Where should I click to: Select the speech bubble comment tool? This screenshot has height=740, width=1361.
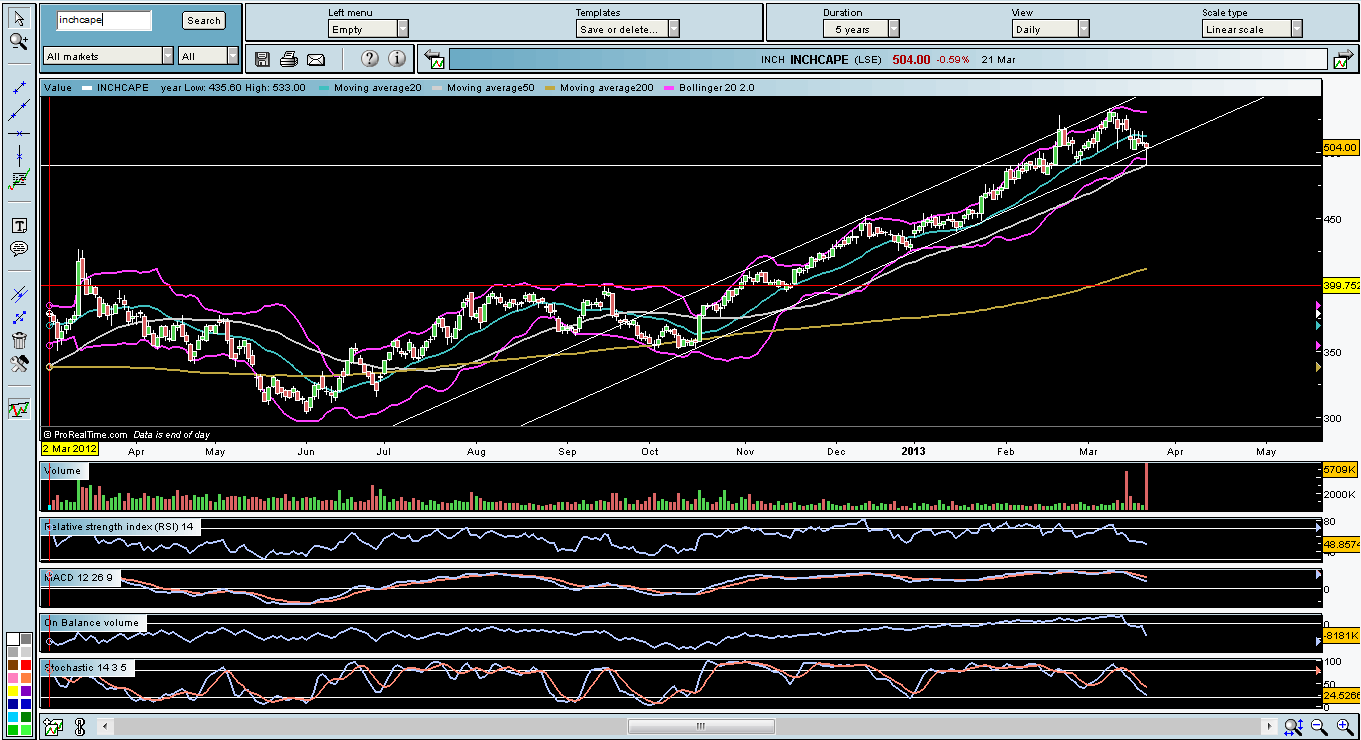19,249
